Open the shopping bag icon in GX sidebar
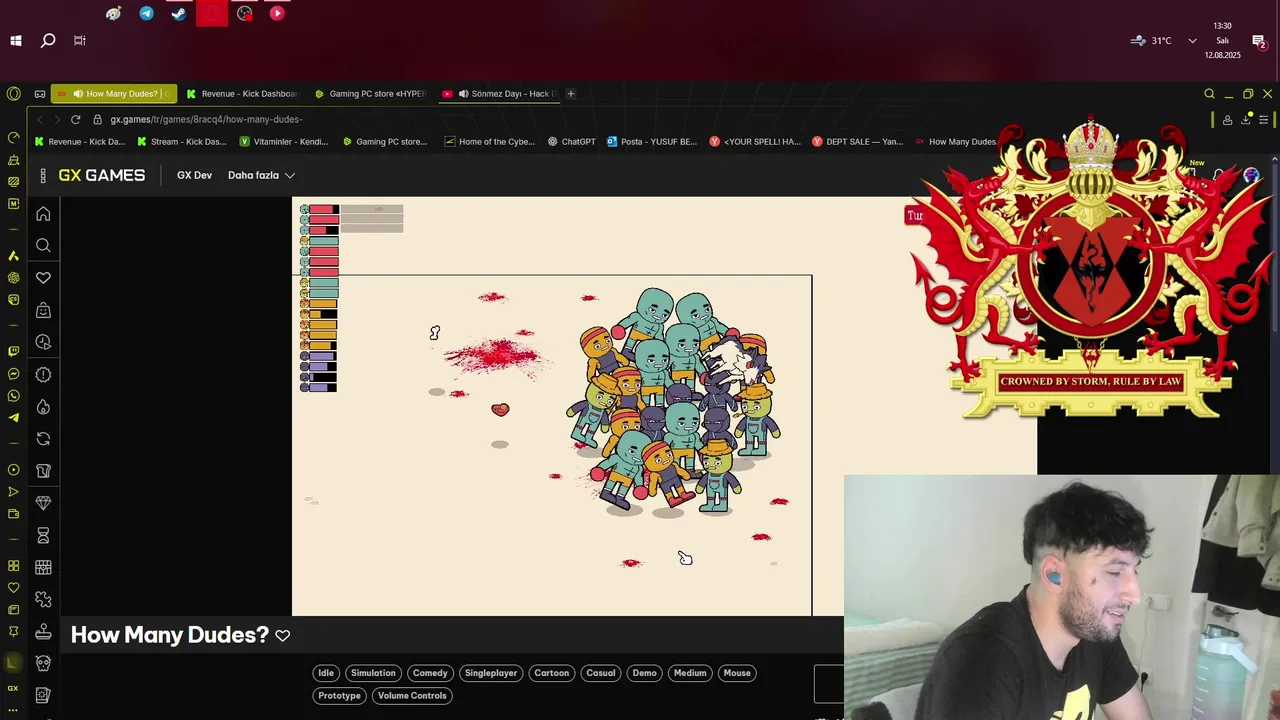The image size is (1280, 720). 43,310
